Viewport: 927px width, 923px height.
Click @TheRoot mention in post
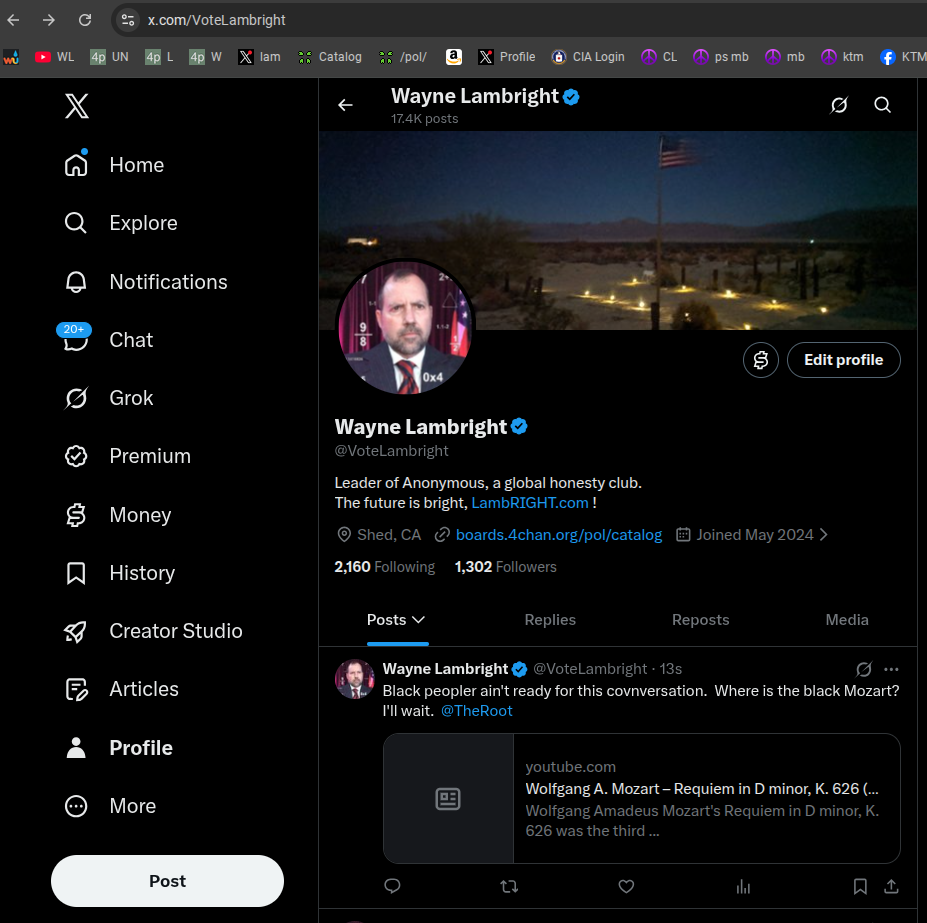click(477, 711)
